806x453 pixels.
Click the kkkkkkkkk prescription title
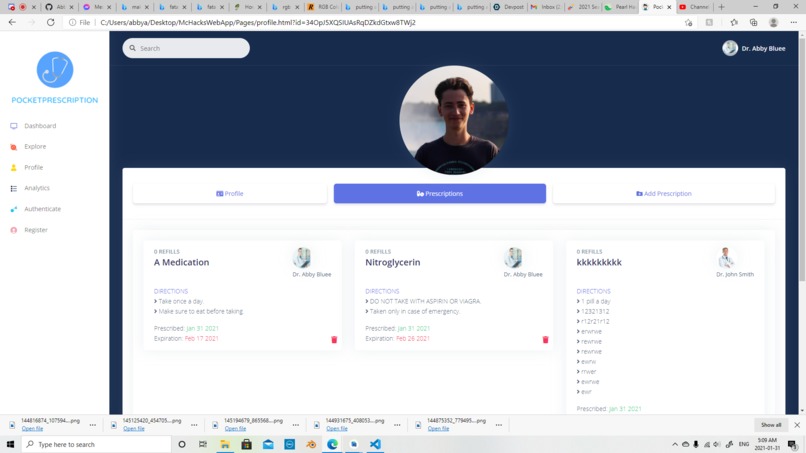[599, 262]
